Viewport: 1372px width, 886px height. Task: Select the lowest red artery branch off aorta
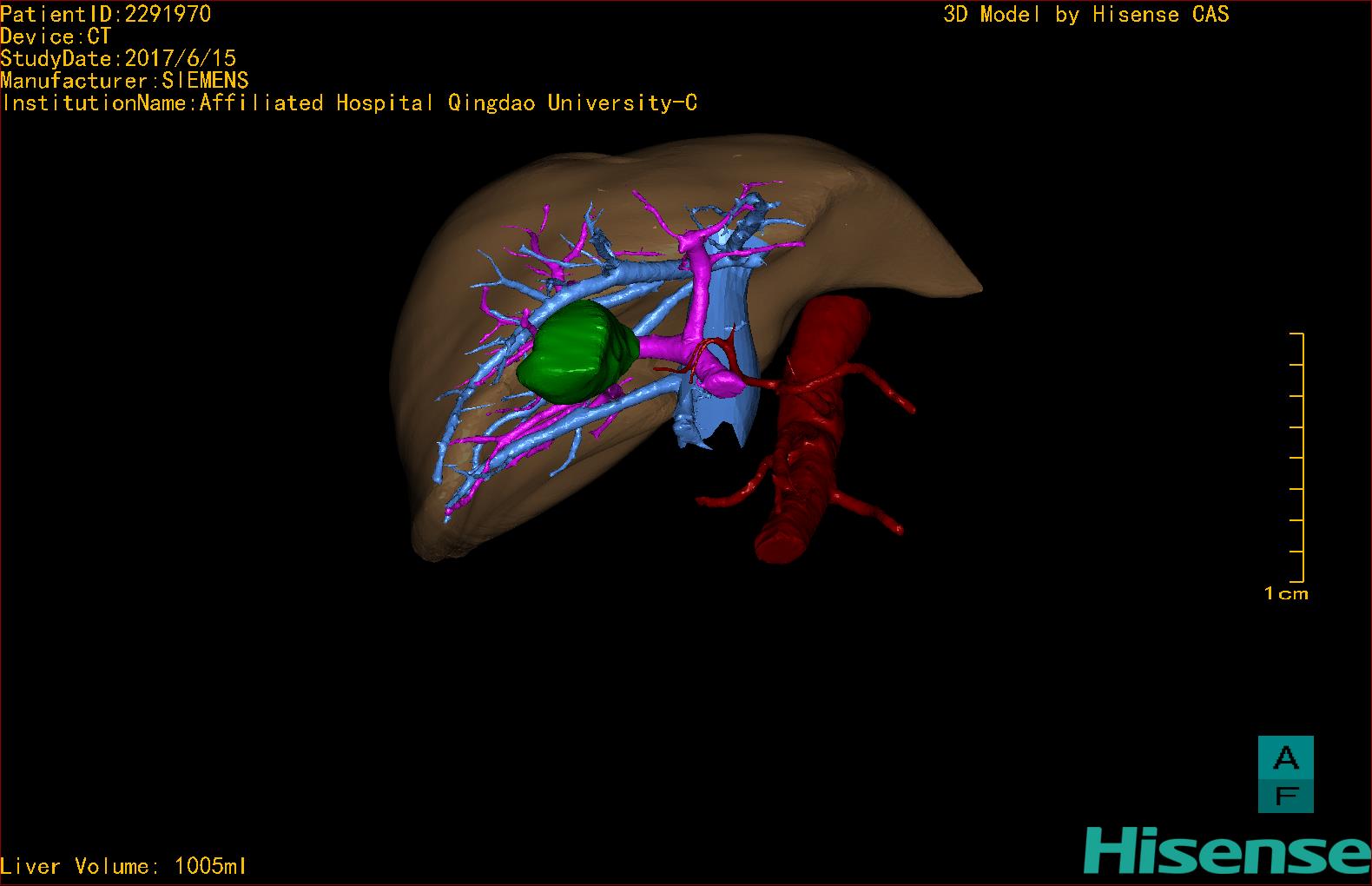(x=868, y=512)
